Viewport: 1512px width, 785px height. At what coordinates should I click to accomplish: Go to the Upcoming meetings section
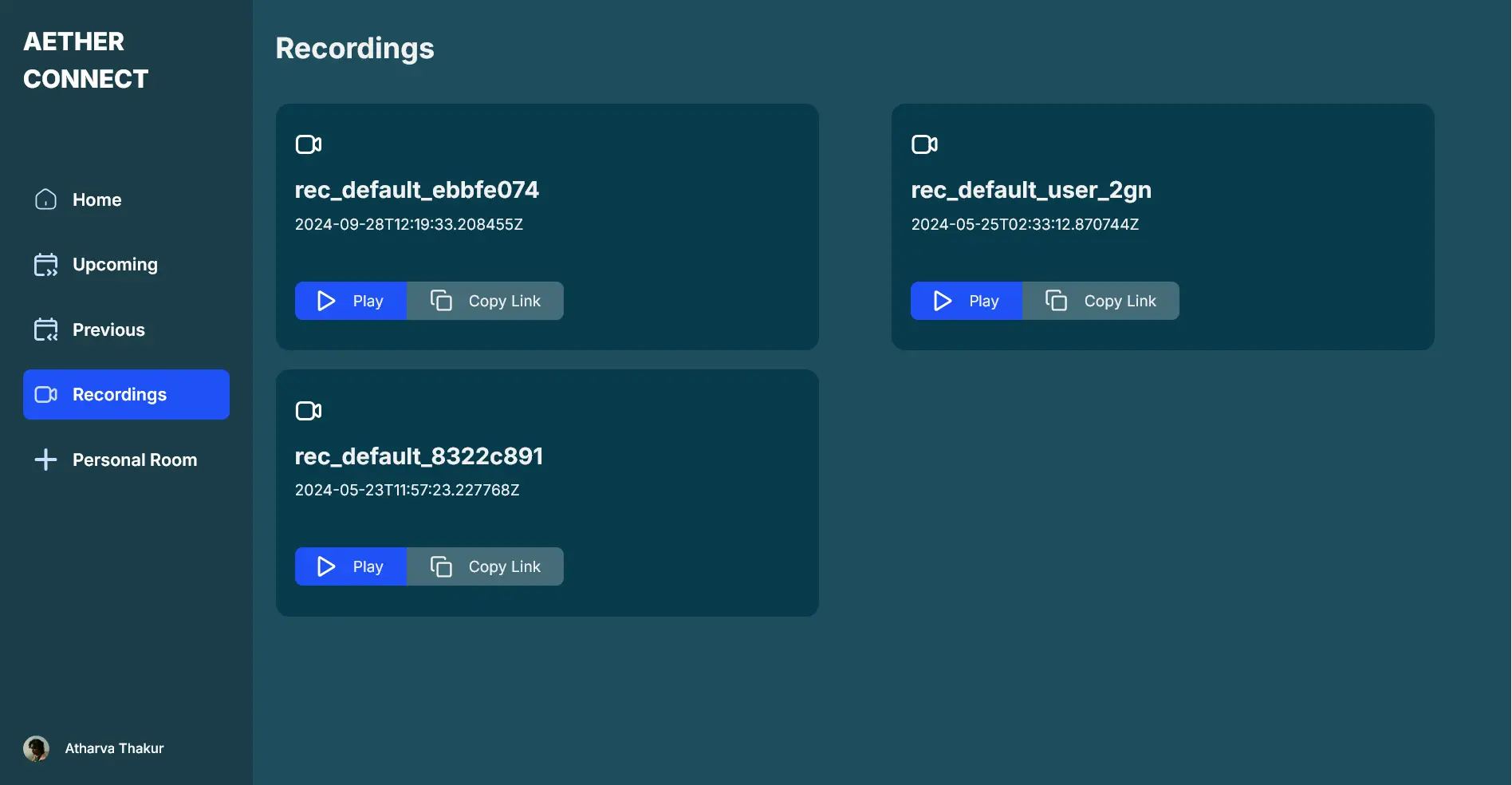click(x=115, y=265)
